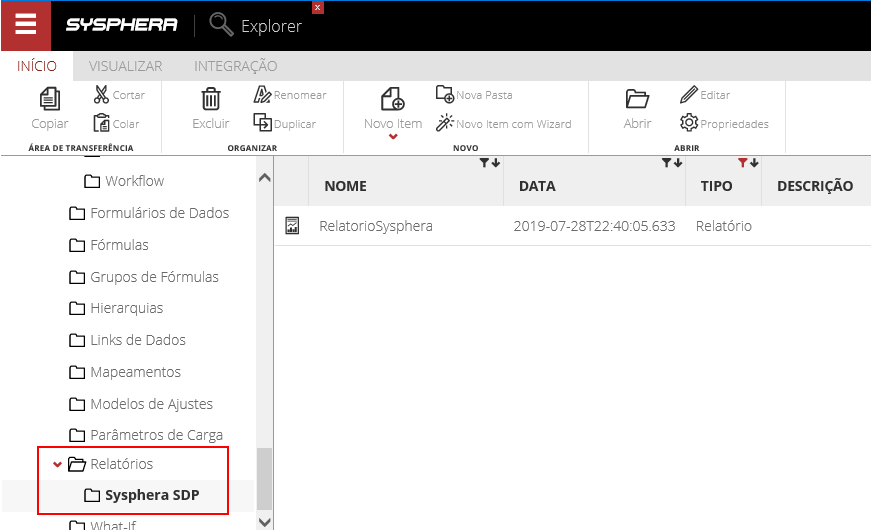Click the Sysphera logo

[122, 25]
